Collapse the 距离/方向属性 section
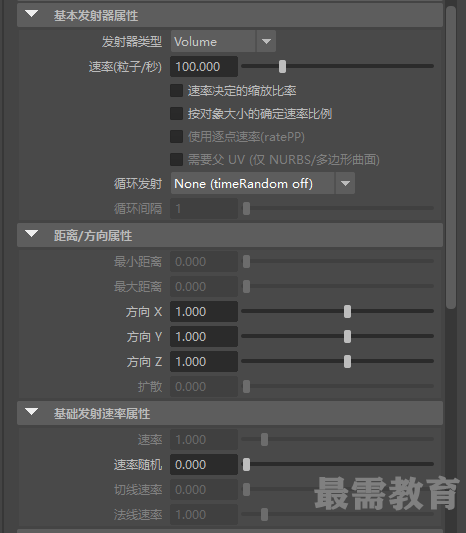This screenshot has width=466, height=533. [x=32, y=234]
